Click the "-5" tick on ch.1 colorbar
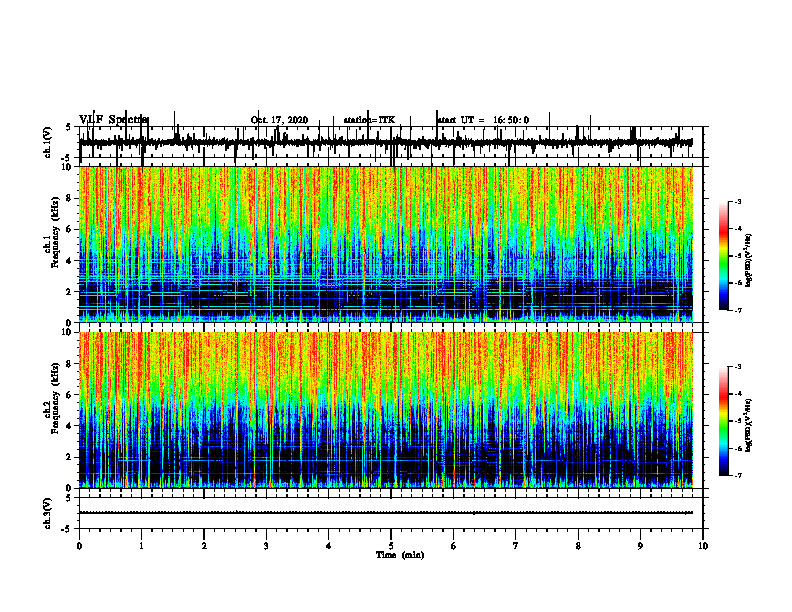Screen dimensions: 792x612 point(737,256)
